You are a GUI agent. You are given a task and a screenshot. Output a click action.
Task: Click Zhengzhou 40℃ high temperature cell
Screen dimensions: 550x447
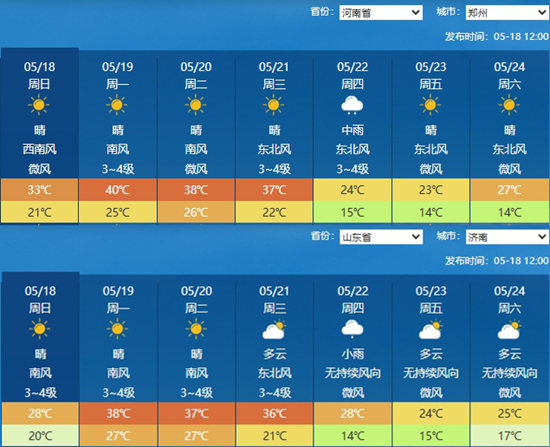pos(118,190)
